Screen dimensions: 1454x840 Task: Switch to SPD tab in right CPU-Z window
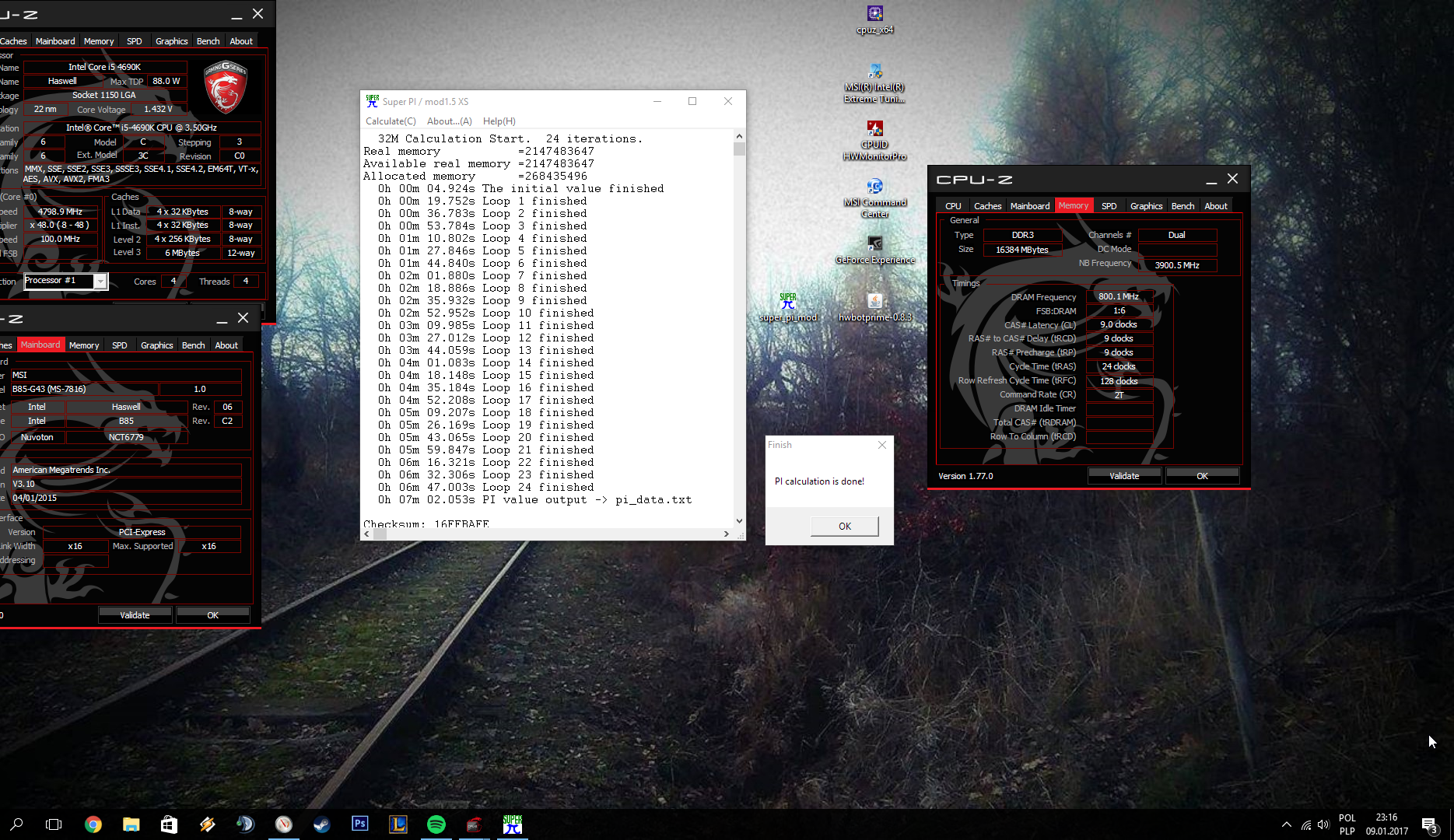click(1109, 206)
